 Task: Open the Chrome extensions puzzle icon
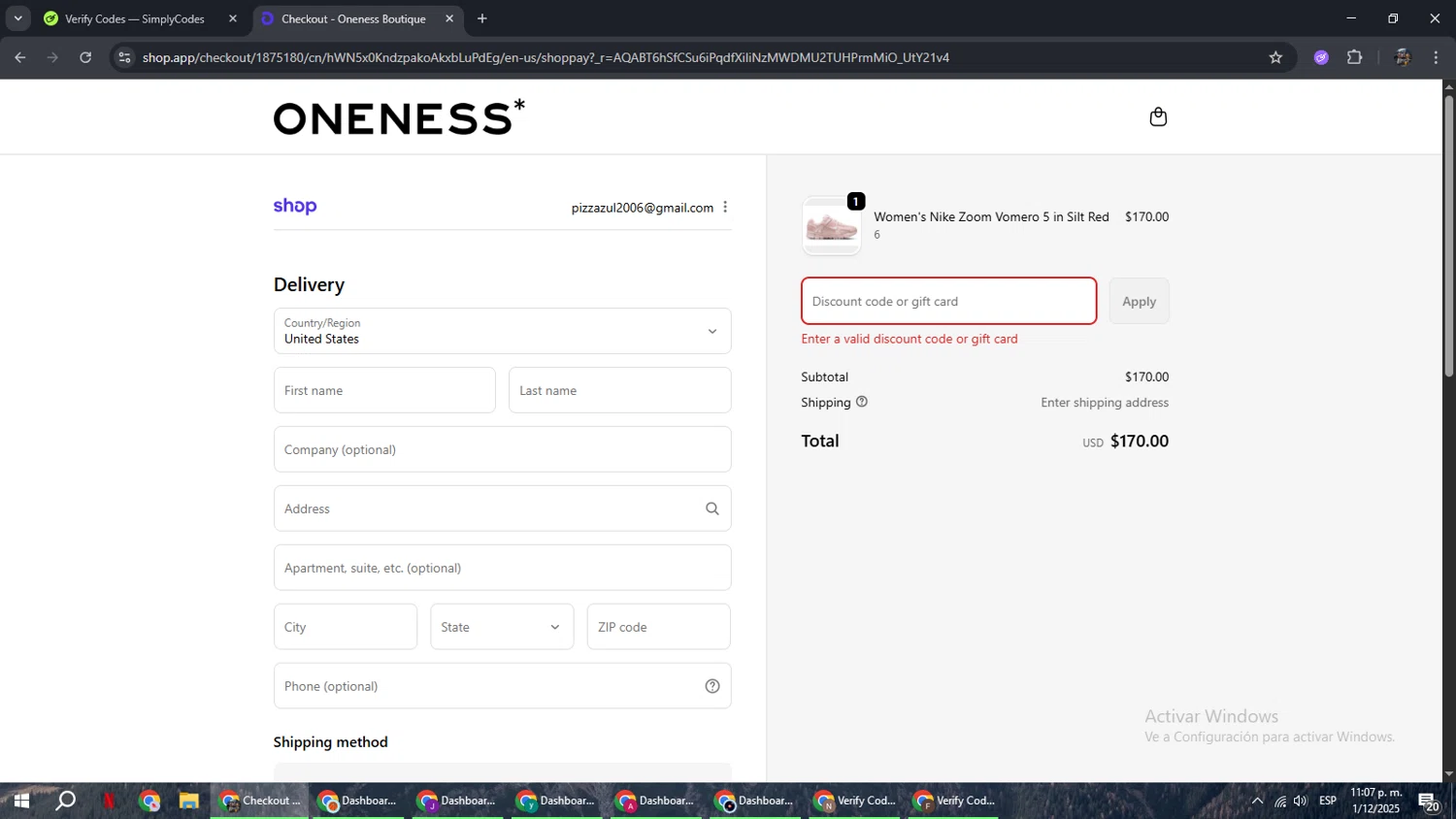coord(1355,57)
